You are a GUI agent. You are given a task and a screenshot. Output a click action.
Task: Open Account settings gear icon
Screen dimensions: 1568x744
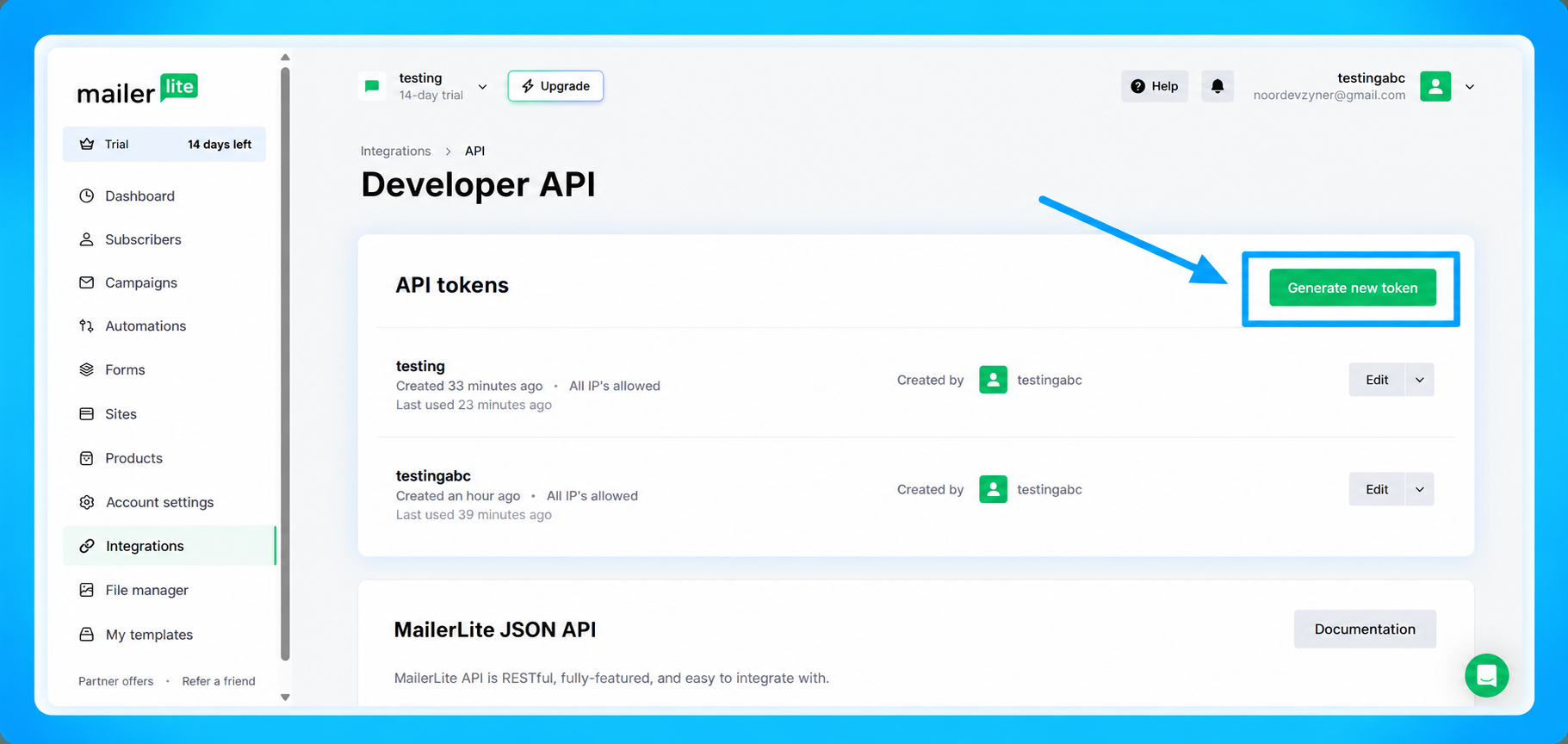pyautogui.click(x=86, y=502)
